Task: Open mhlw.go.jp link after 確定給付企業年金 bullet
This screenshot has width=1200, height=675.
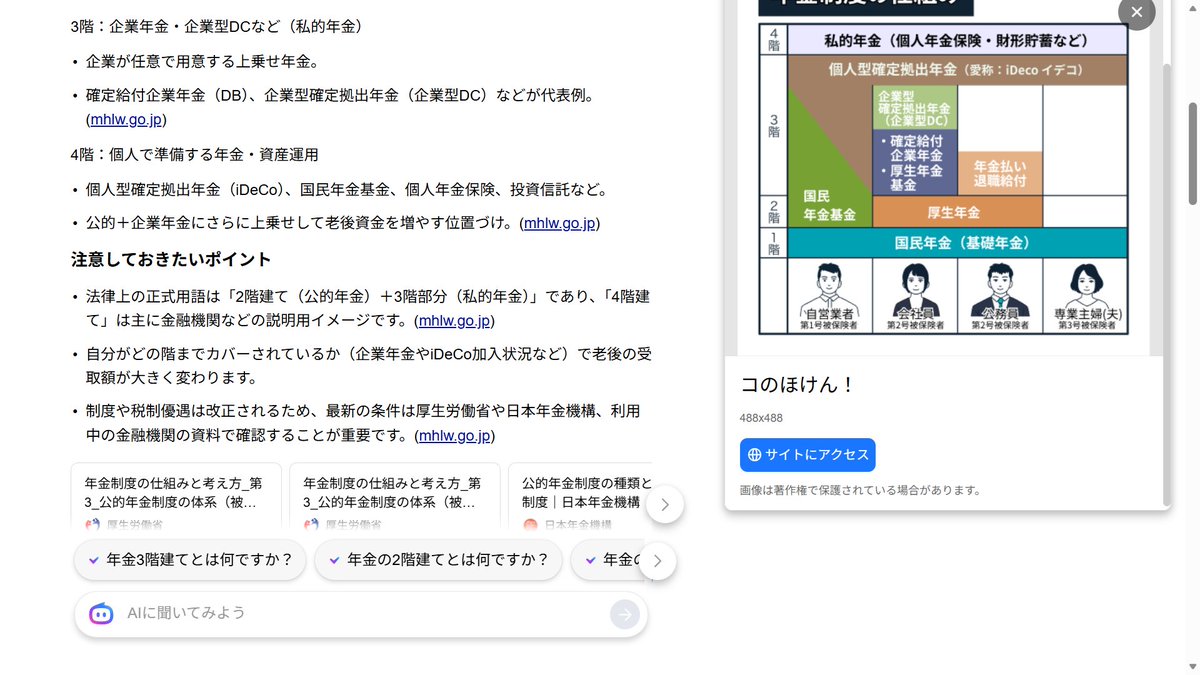Action: 126,120
